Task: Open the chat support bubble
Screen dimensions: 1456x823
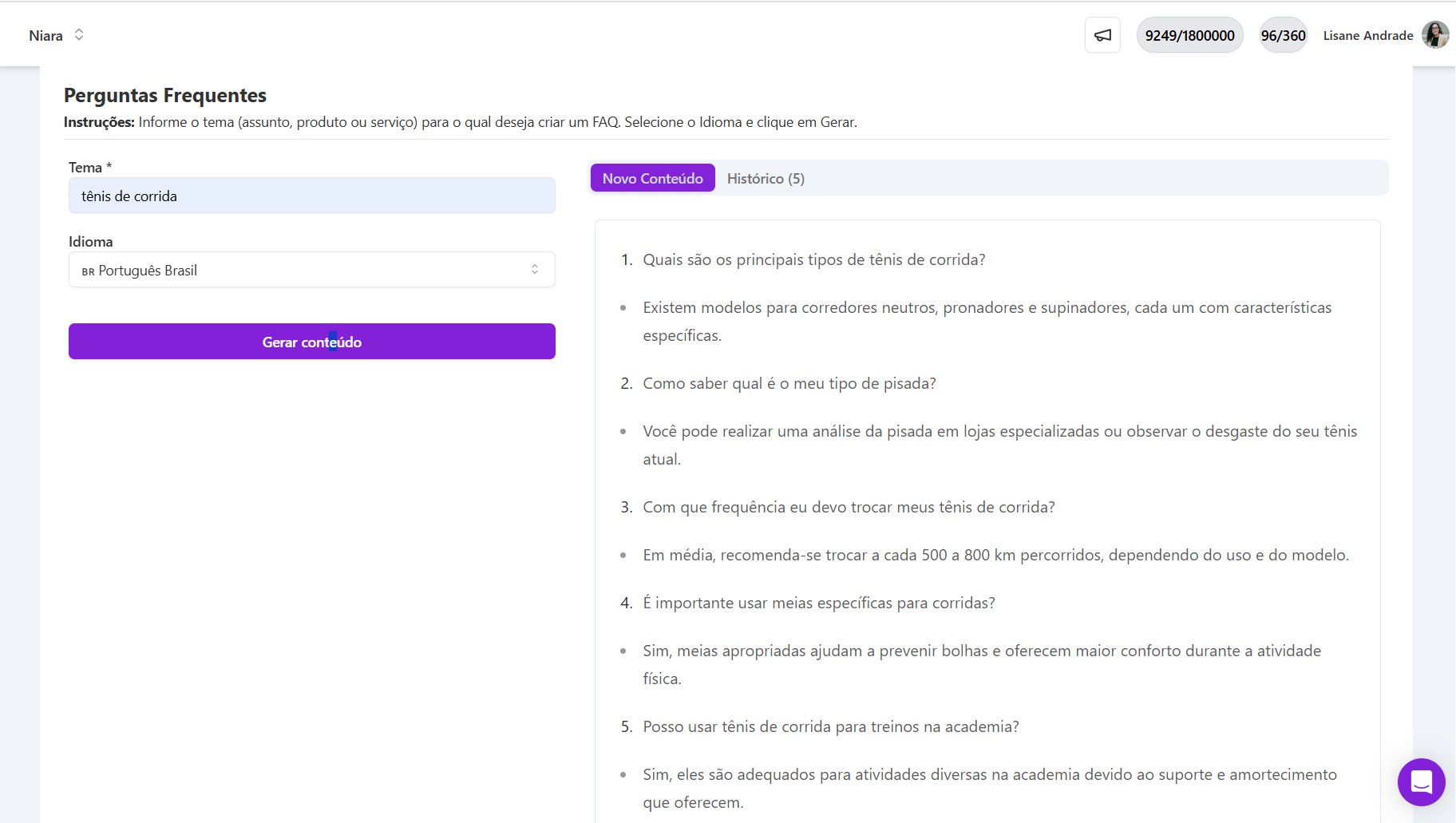Action: [1420, 781]
